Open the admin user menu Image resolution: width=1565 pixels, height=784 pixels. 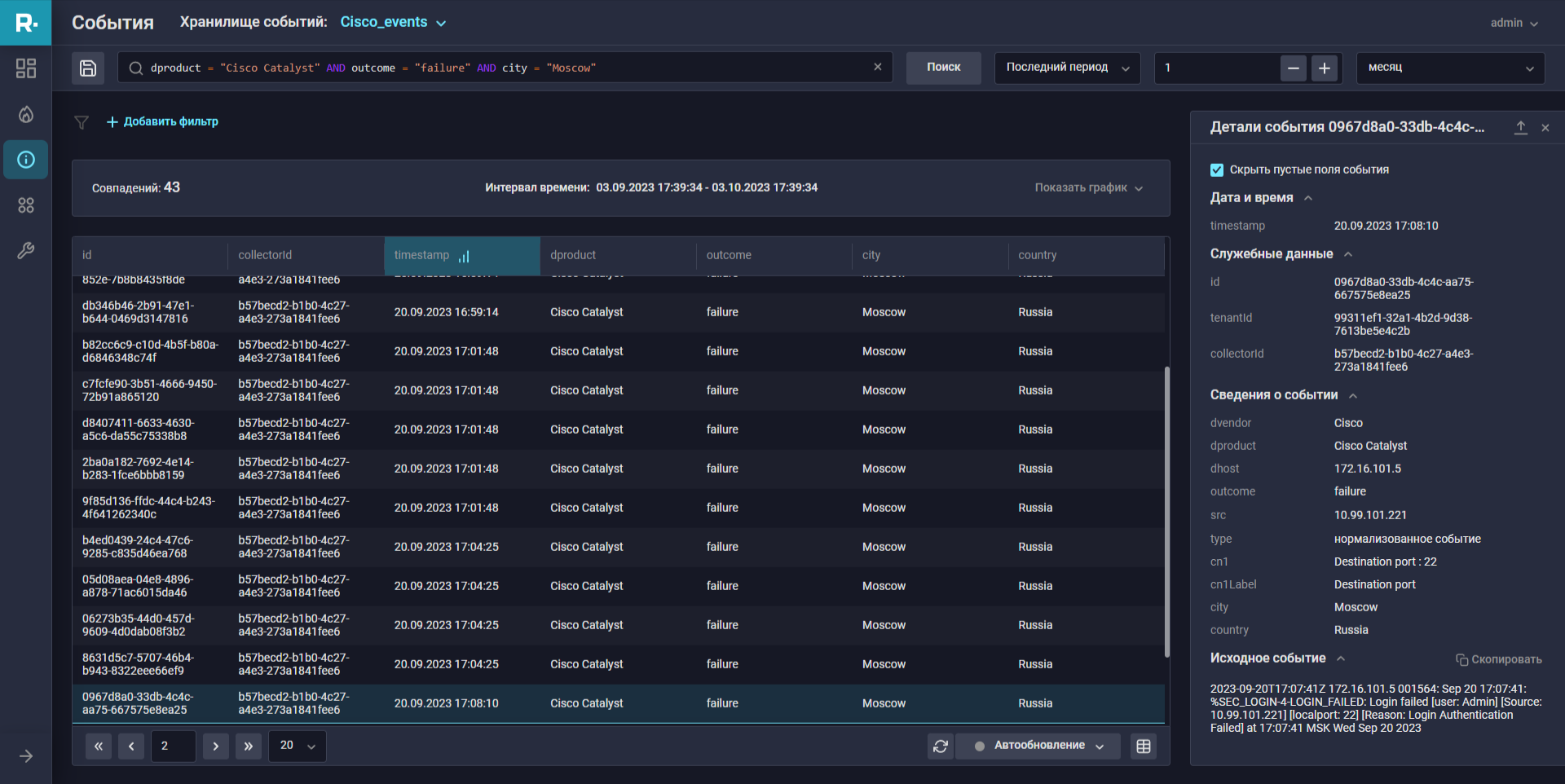click(x=1514, y=23)
